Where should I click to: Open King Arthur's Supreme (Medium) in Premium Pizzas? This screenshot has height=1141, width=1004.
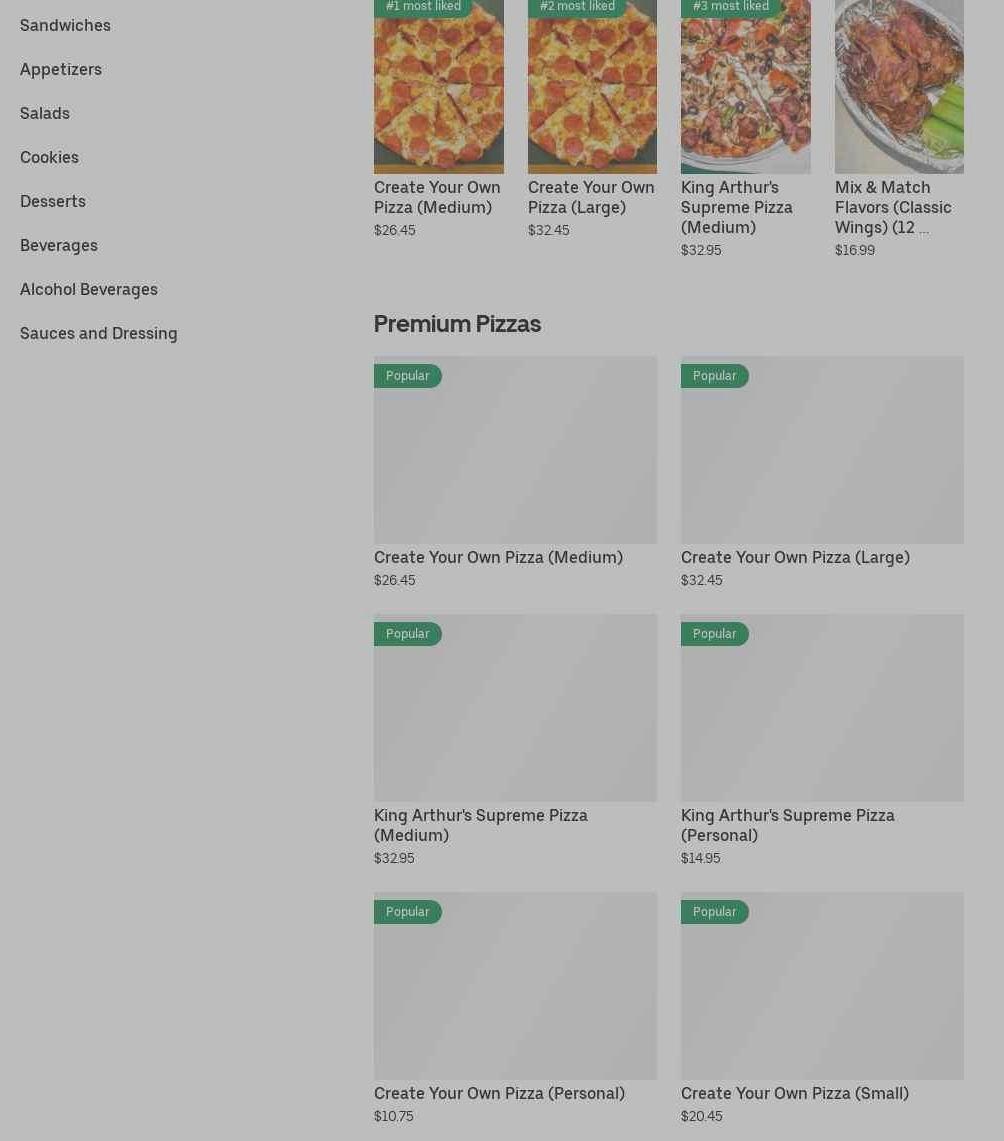[x=480, y=825]
